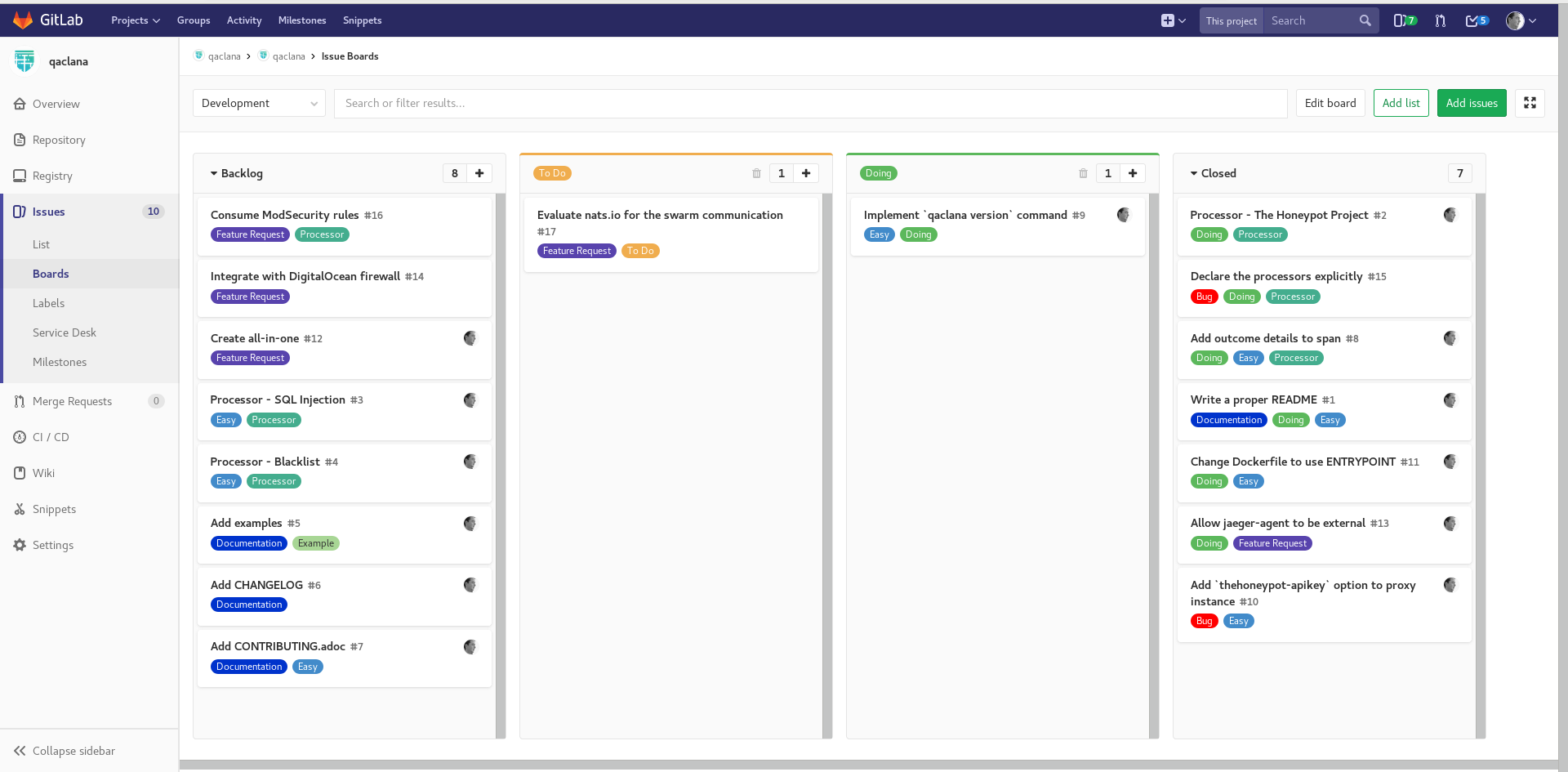This screenshot has height=772, width=1568.
Task: Select Merge Requests in the sidebar
Action: pos(73,401)
